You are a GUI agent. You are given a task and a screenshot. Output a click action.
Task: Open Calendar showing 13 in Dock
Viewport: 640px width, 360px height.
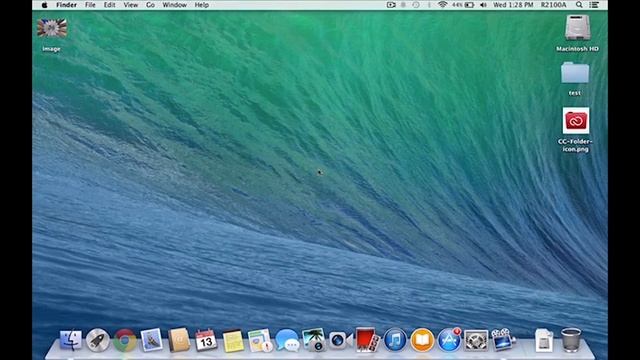point(206,340)
